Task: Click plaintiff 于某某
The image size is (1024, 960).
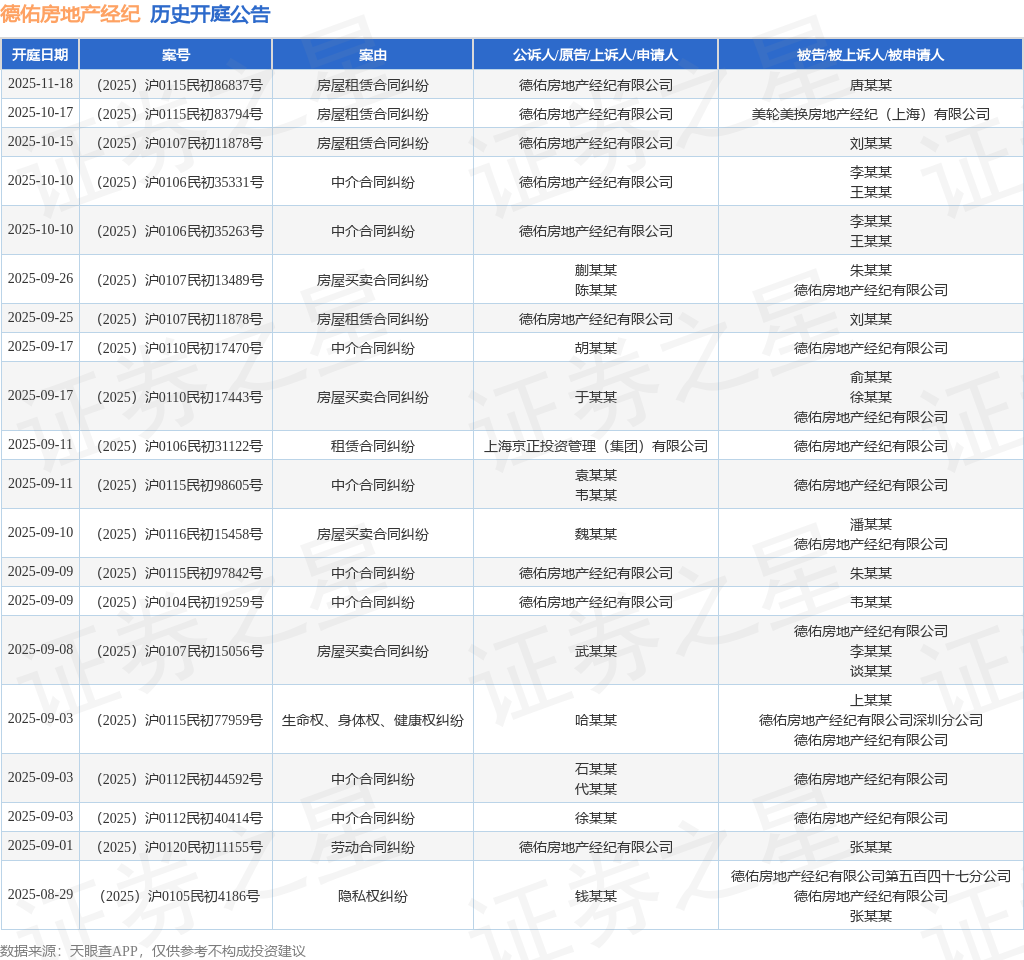Action: 596,397
